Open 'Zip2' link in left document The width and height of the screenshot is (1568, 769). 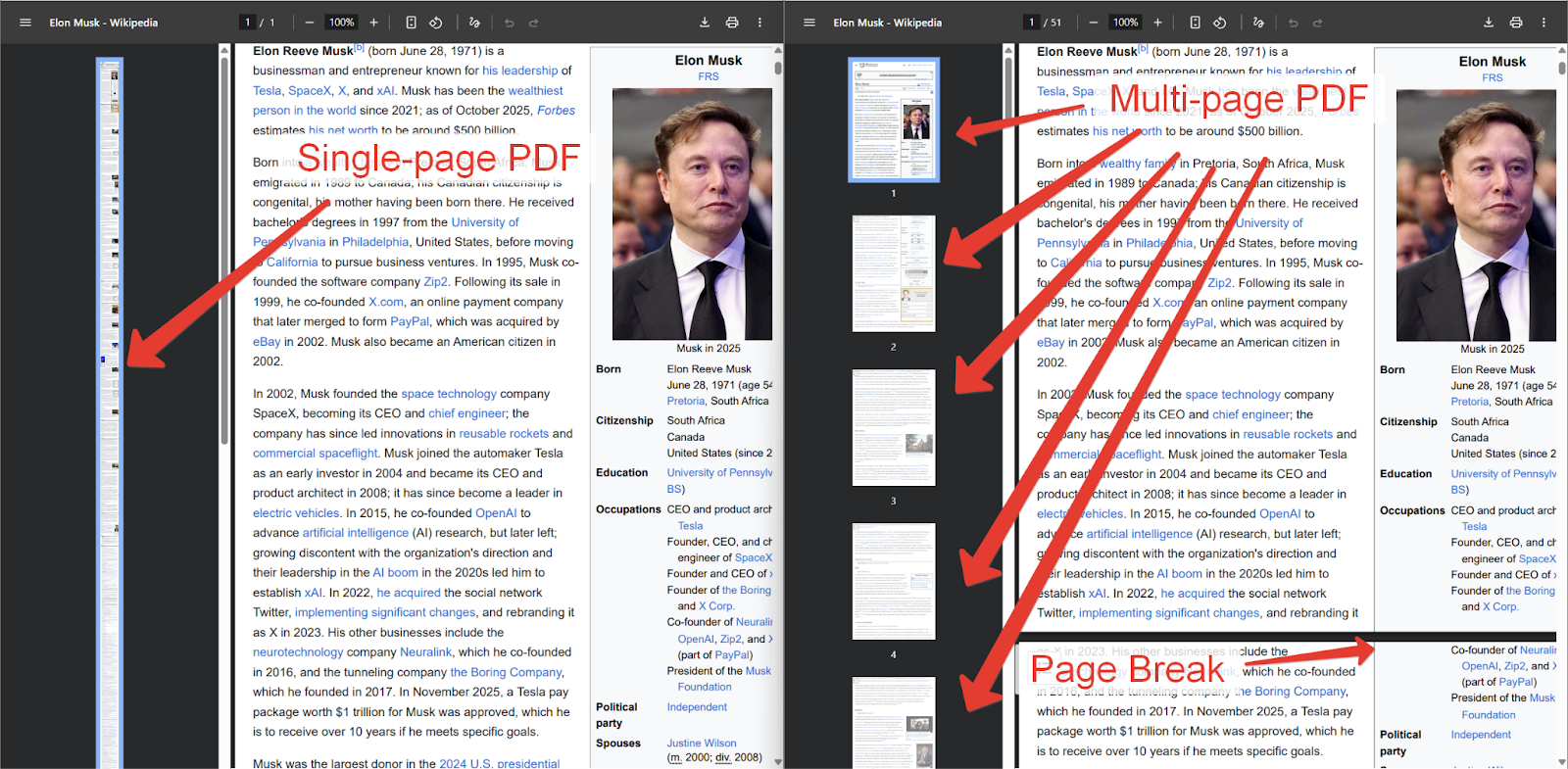tap(435, 281)
